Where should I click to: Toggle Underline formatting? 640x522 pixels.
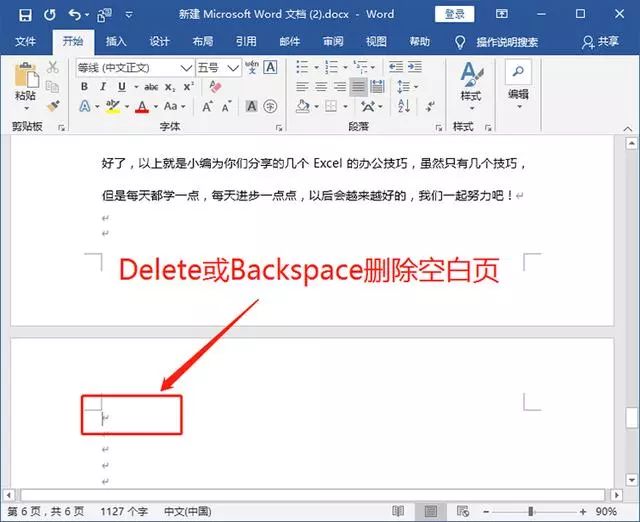click(122, 87)
